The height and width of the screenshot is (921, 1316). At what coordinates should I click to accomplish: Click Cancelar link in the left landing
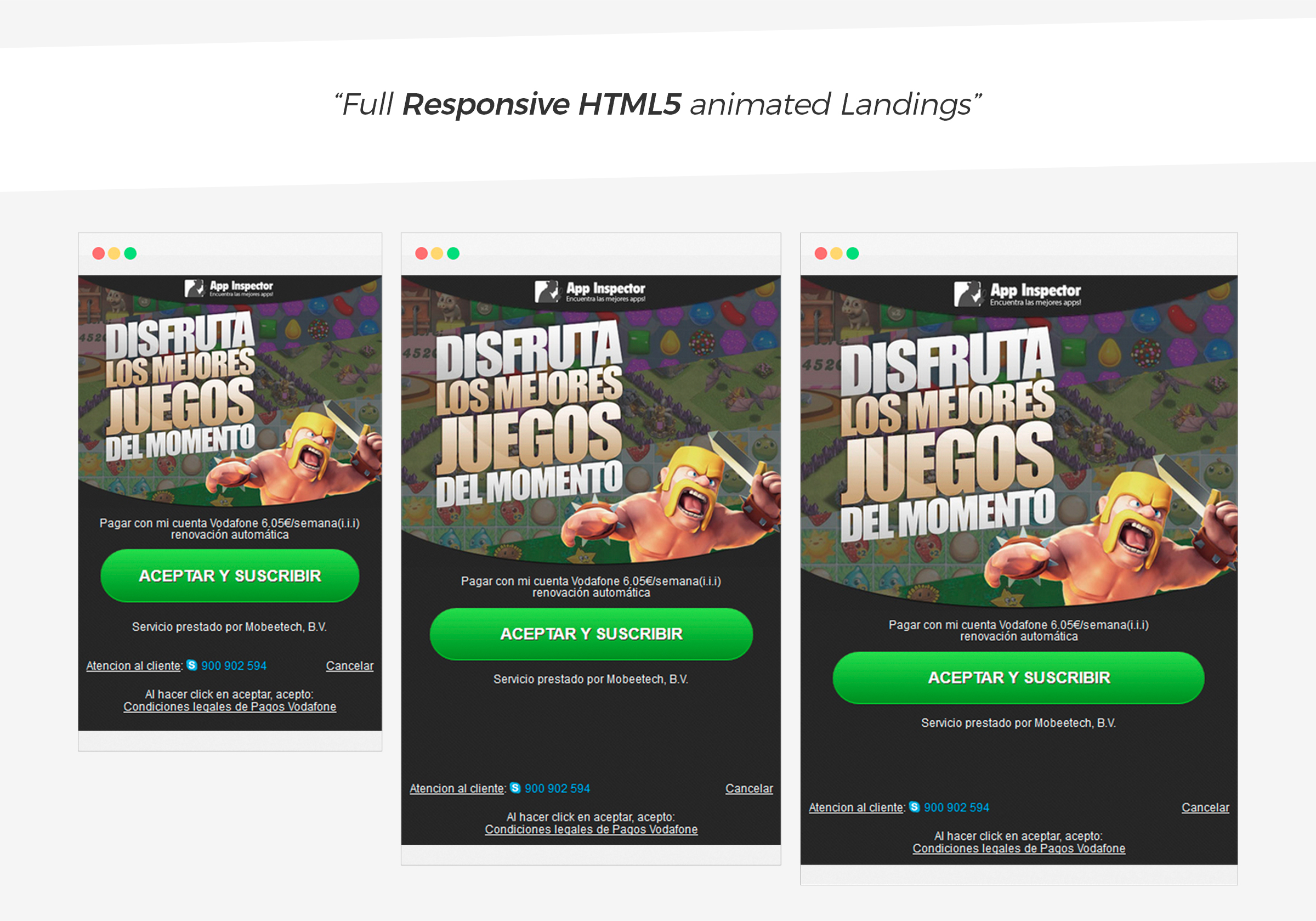point(350,666)
